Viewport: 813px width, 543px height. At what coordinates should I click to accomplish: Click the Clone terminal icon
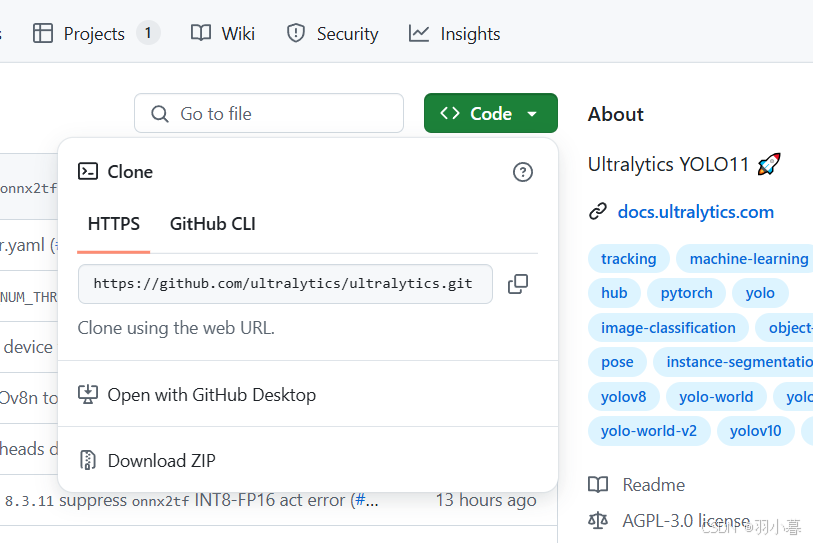pyautogui.click(x=88, y=171)
